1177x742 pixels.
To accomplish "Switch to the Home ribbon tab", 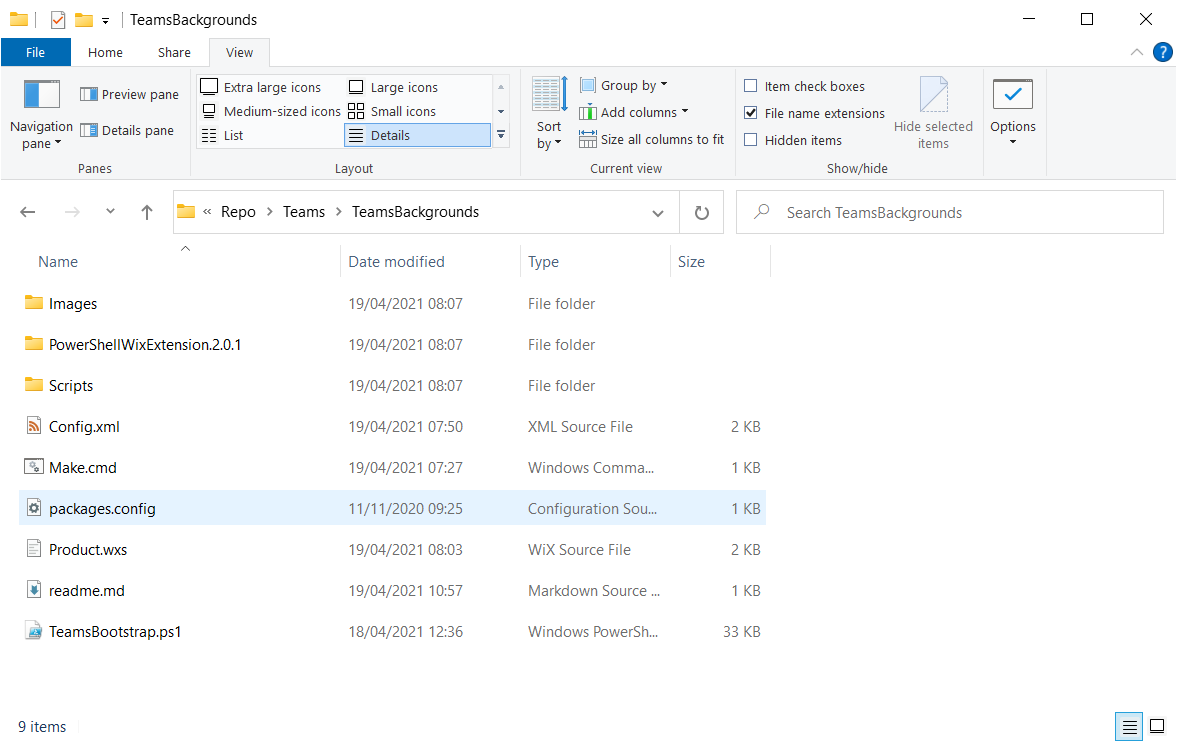I will (105, 52).
